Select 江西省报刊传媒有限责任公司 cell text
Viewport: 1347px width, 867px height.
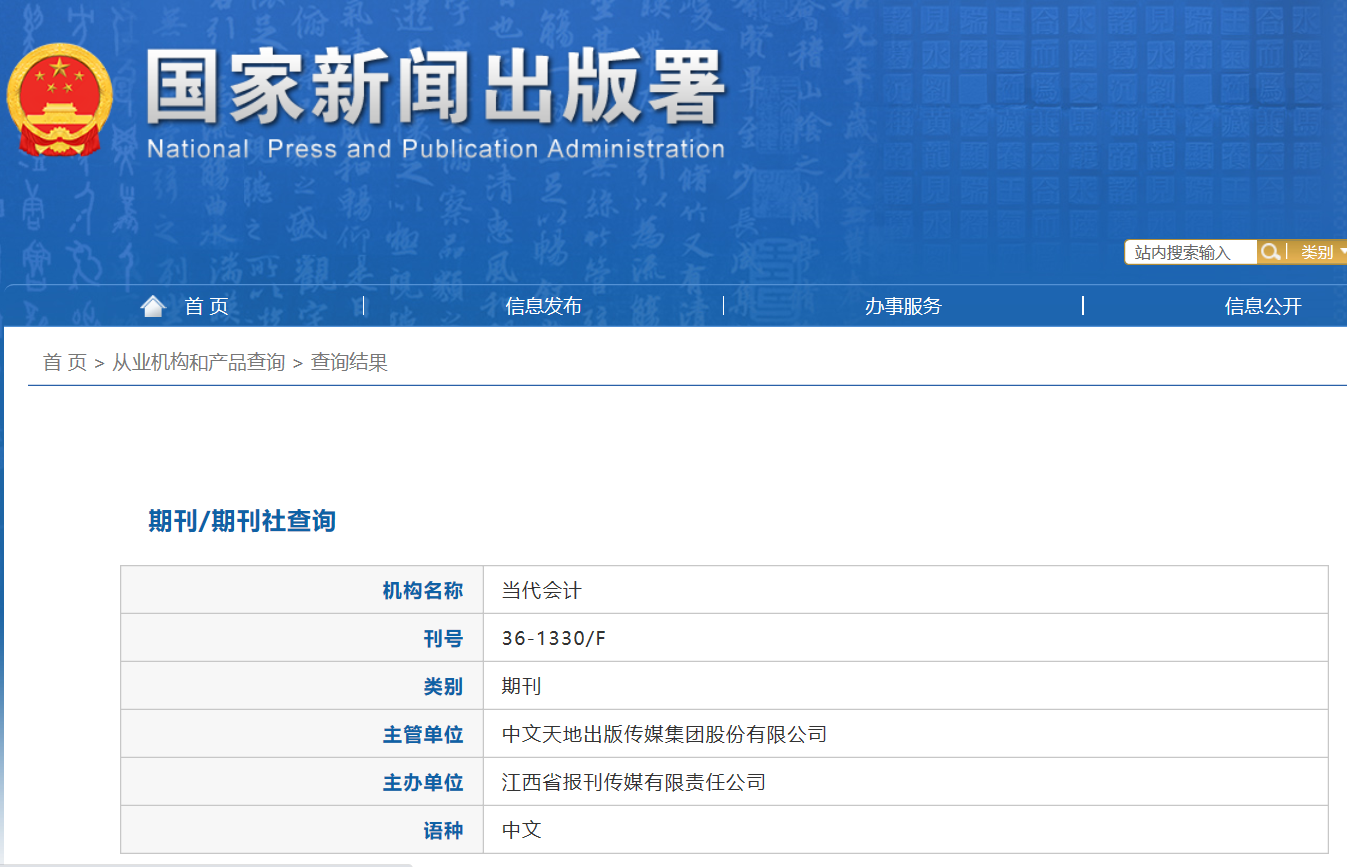(634, 782)
